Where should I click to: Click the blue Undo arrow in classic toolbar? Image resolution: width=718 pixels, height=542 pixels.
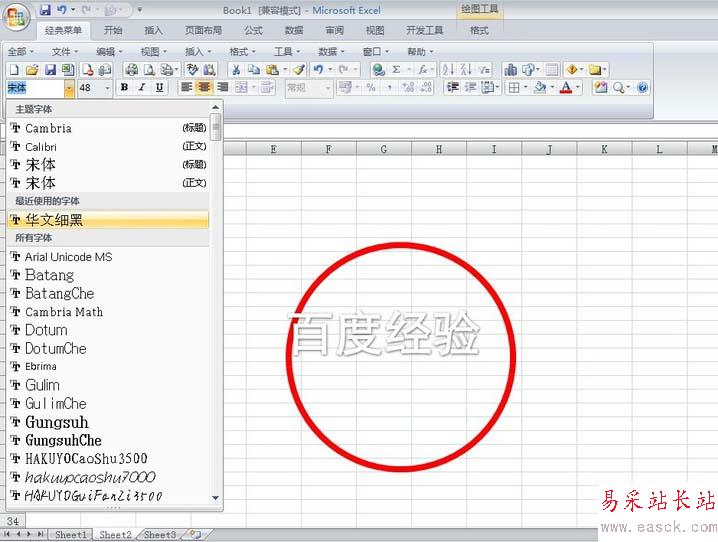click(318, 70)
